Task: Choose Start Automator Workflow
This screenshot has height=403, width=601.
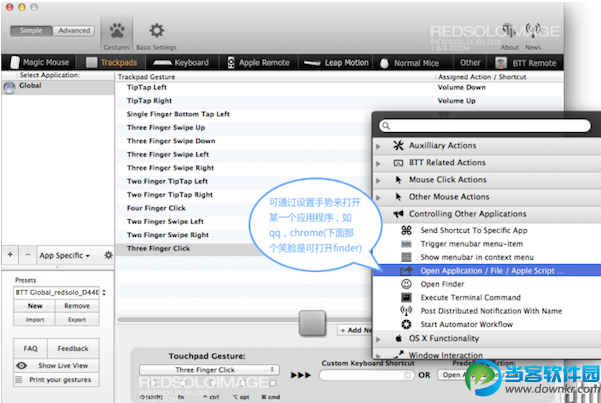Action: pyautogui.click(x=487, y=324)
